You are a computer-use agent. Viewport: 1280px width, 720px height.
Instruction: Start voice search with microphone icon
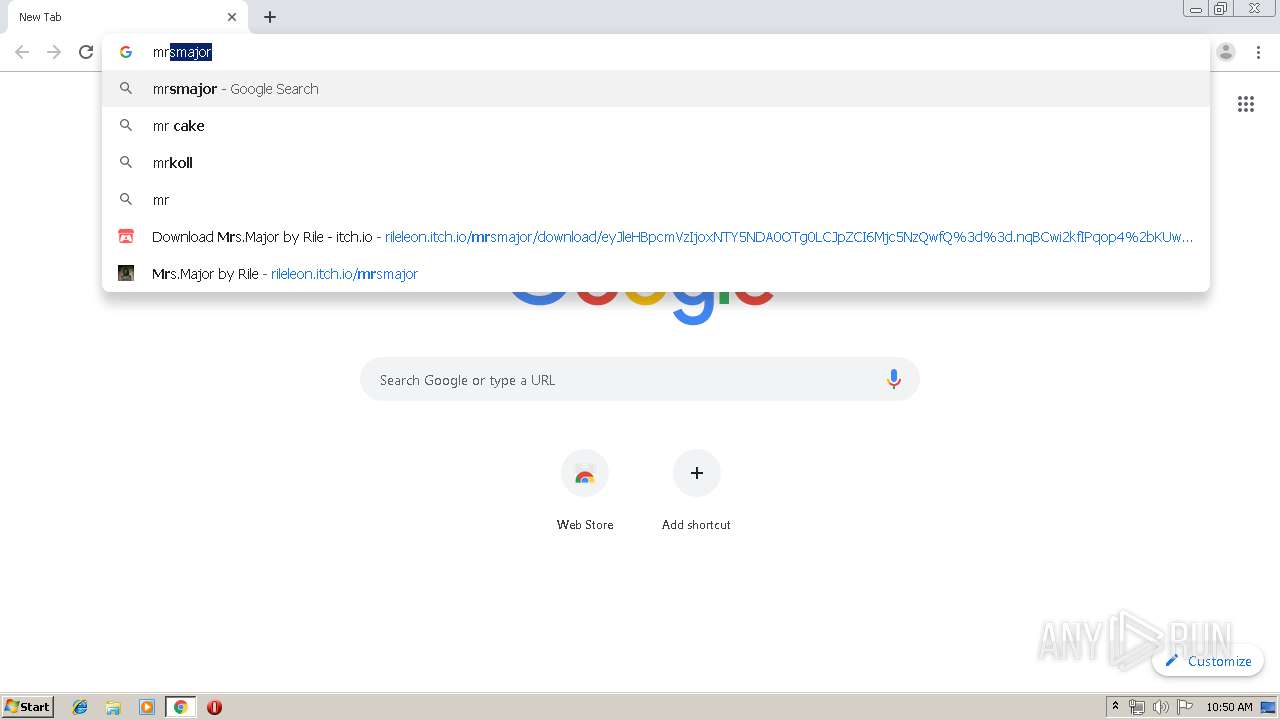894,380
